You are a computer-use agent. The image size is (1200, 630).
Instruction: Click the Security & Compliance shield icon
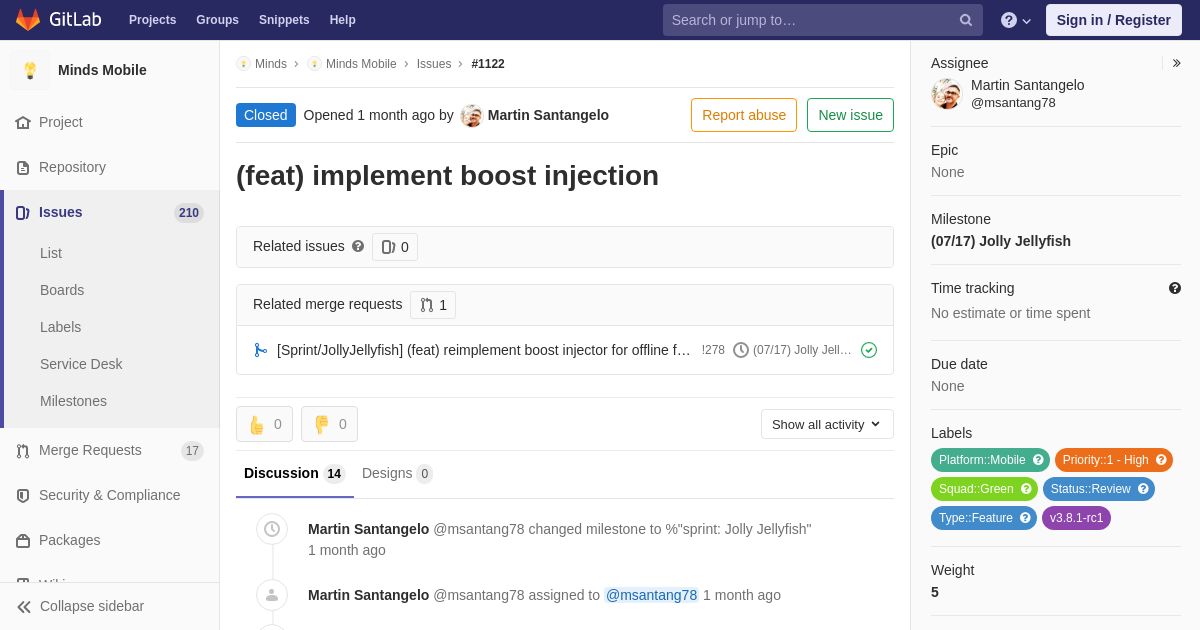tap(23, 495)
